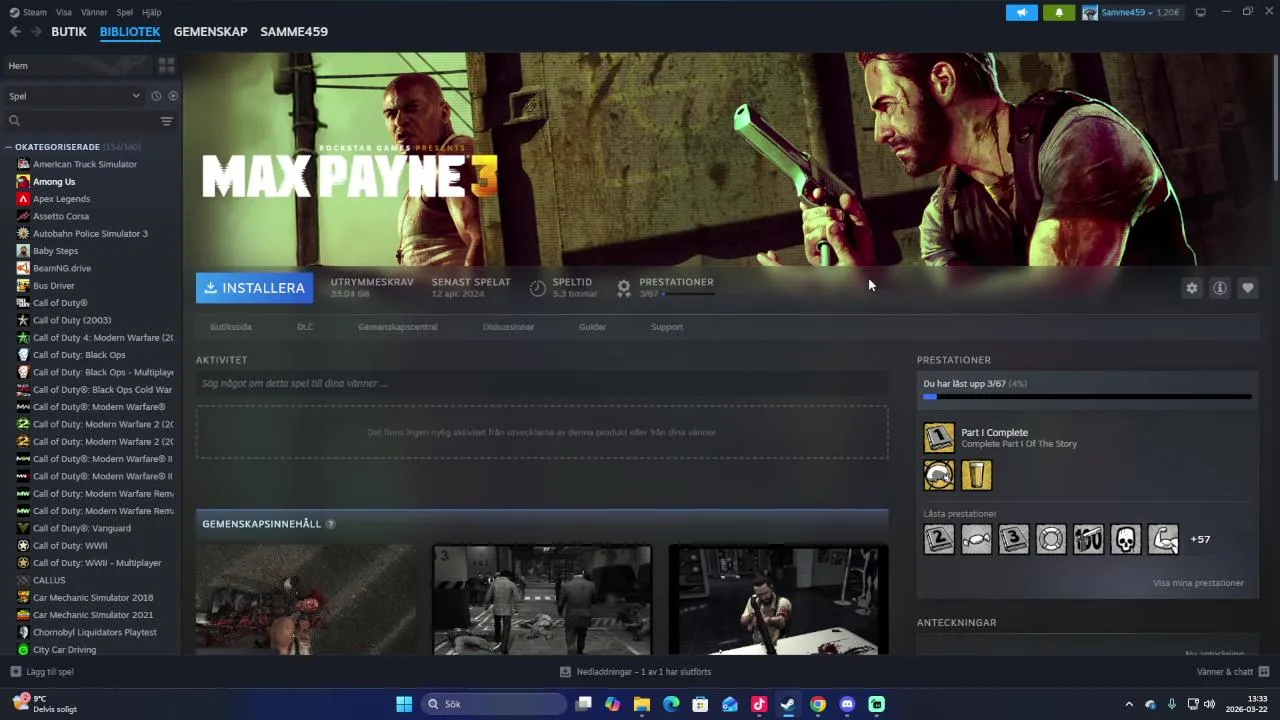Open Discord from the taskbar
1280x720 pixels.
(x=847, y=704)
